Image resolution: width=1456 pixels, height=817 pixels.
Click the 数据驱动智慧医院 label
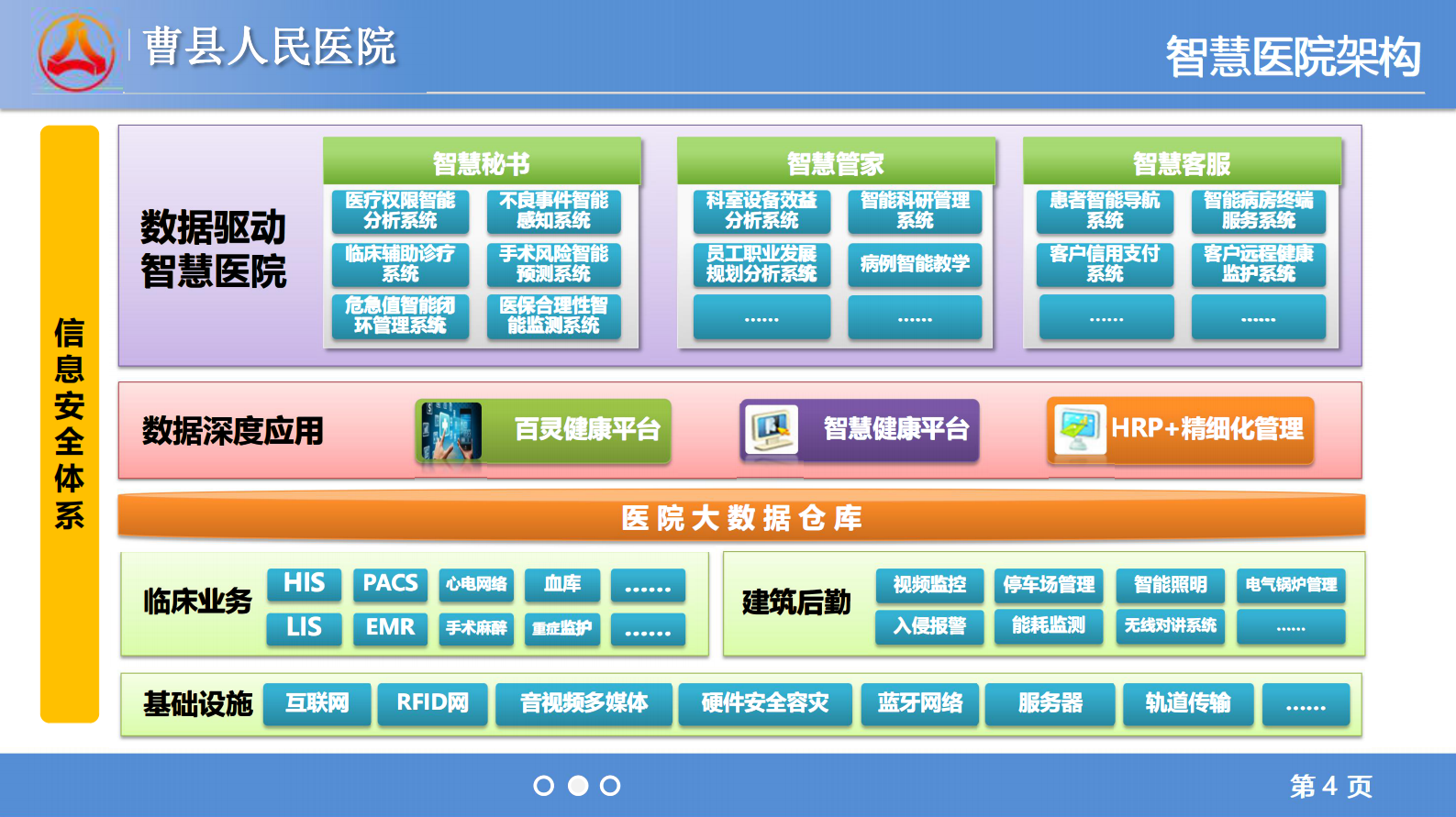point(214,249)
